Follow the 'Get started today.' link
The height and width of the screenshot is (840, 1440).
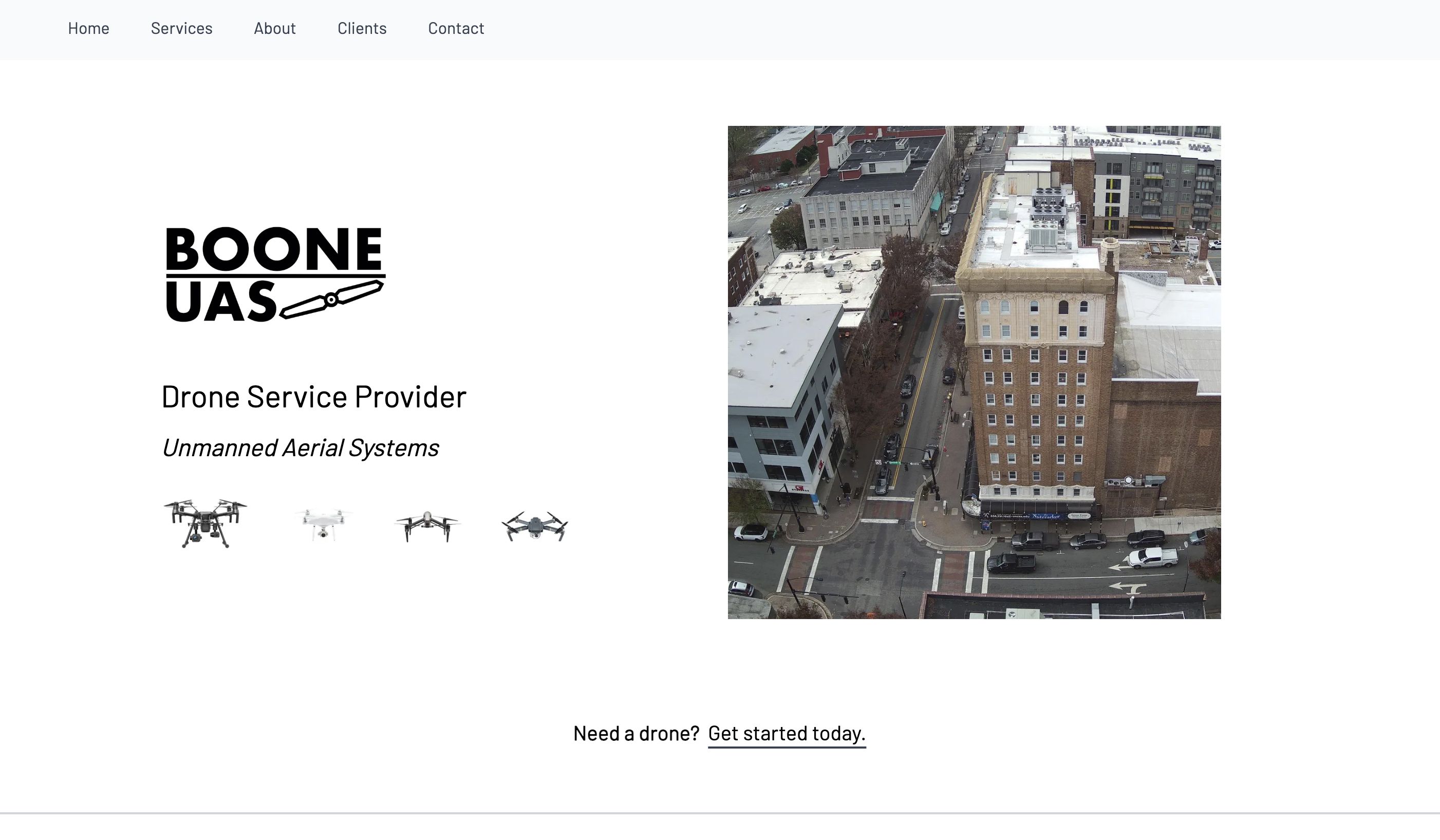(787, 734)
